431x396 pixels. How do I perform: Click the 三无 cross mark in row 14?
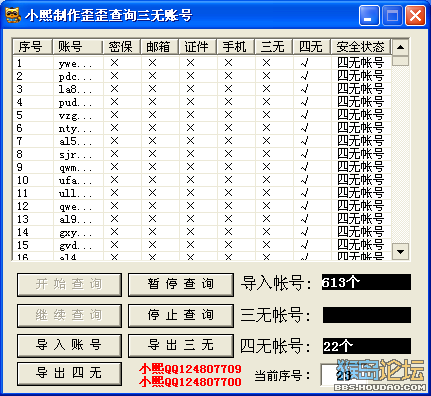[266, 232]
